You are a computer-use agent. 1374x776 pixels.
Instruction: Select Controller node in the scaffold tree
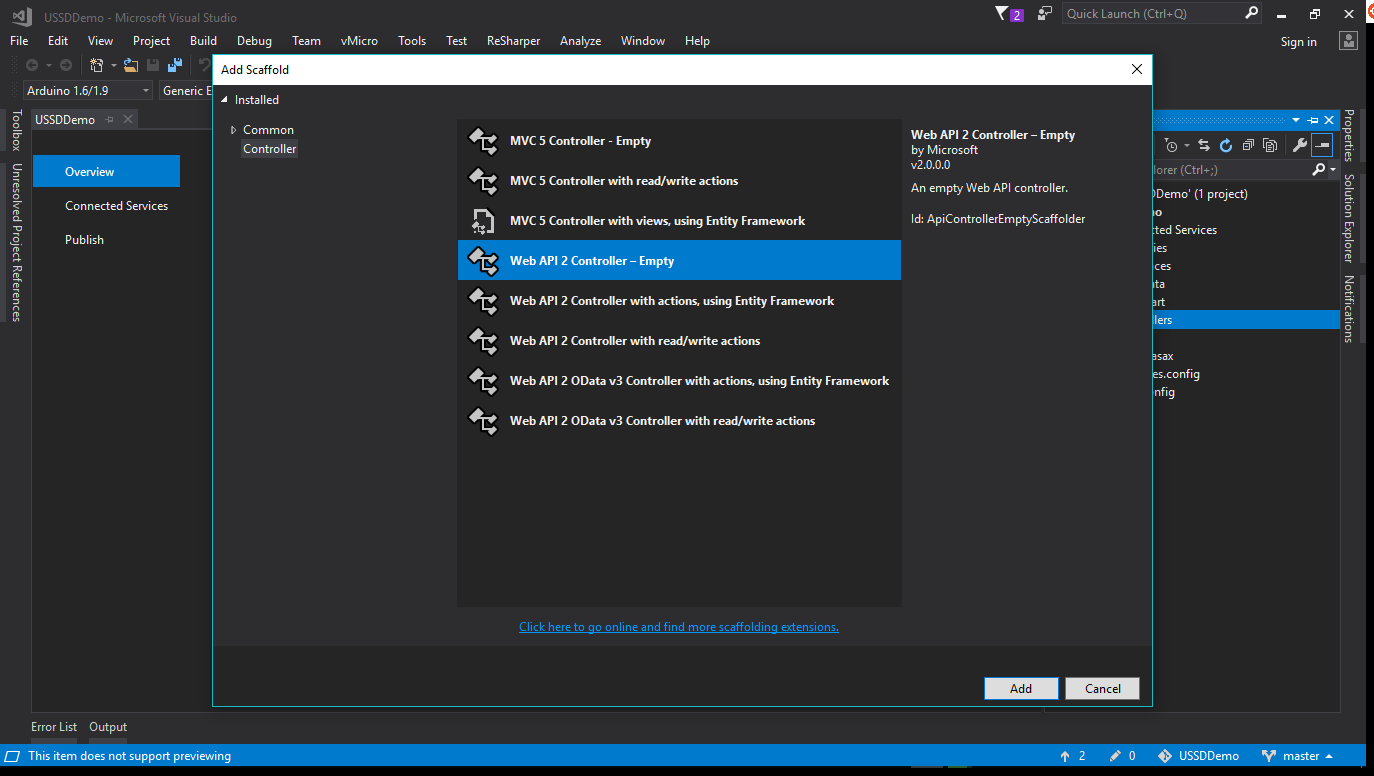pos(270,149)
